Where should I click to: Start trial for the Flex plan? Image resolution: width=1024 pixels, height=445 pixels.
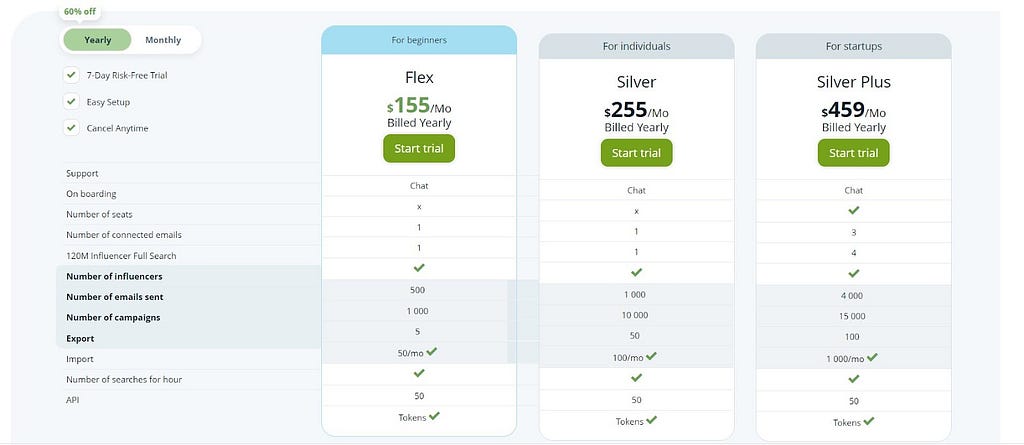pos(419,148)
